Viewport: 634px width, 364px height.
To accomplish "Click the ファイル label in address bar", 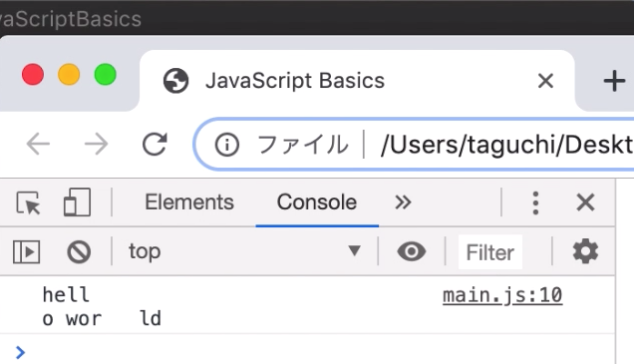I will click(302, 144).
